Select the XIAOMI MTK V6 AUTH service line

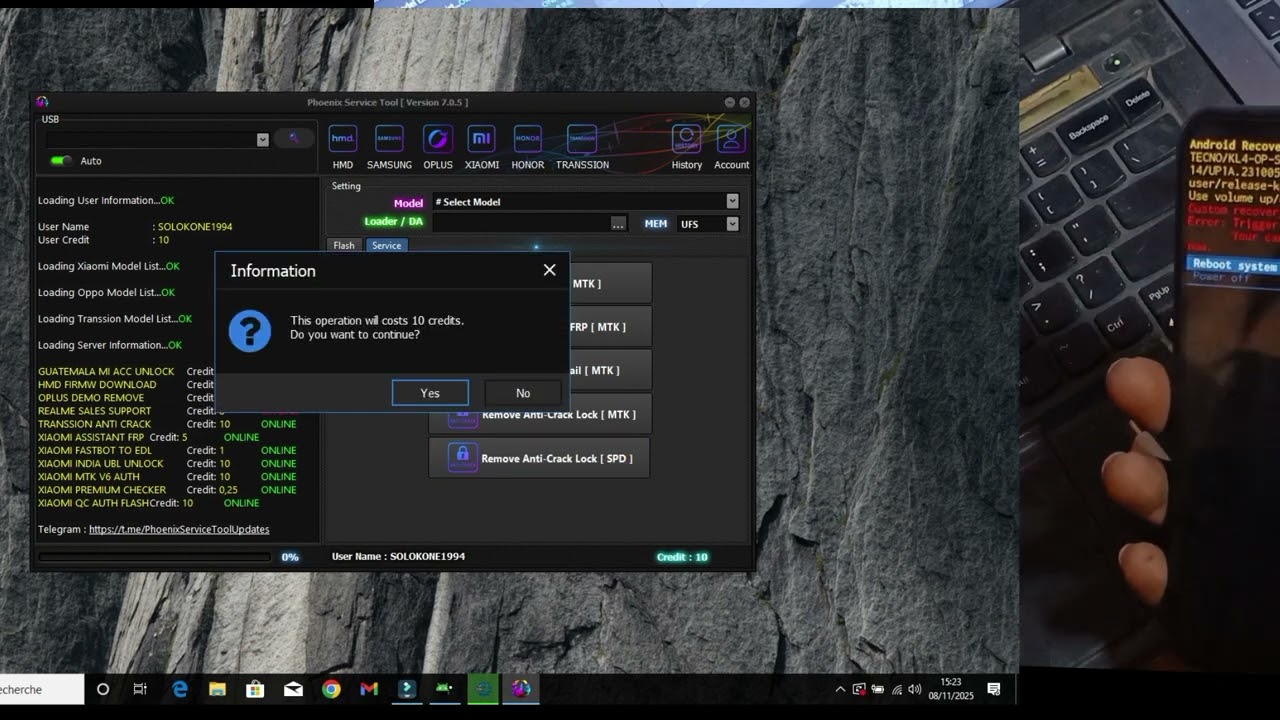tap(167, 477)
